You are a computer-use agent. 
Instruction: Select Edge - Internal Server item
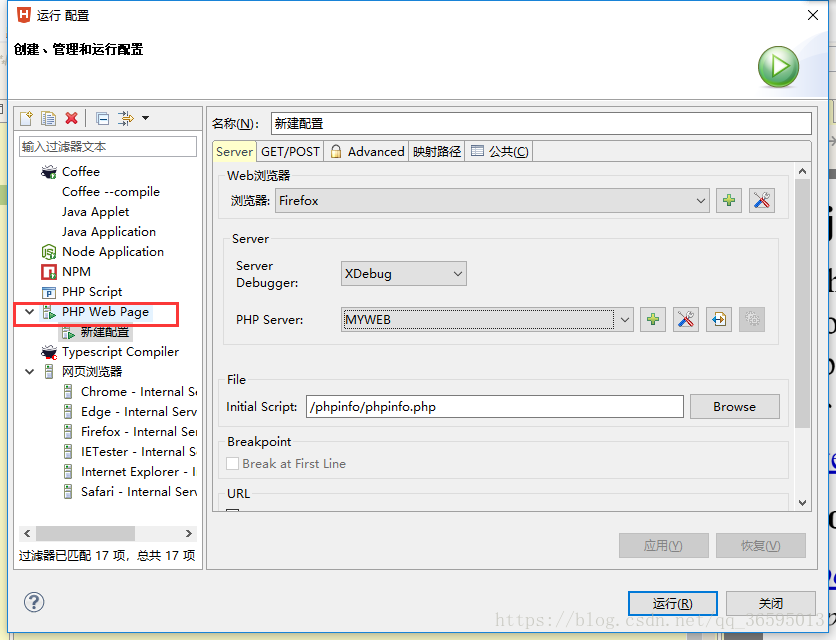point(139,412)
